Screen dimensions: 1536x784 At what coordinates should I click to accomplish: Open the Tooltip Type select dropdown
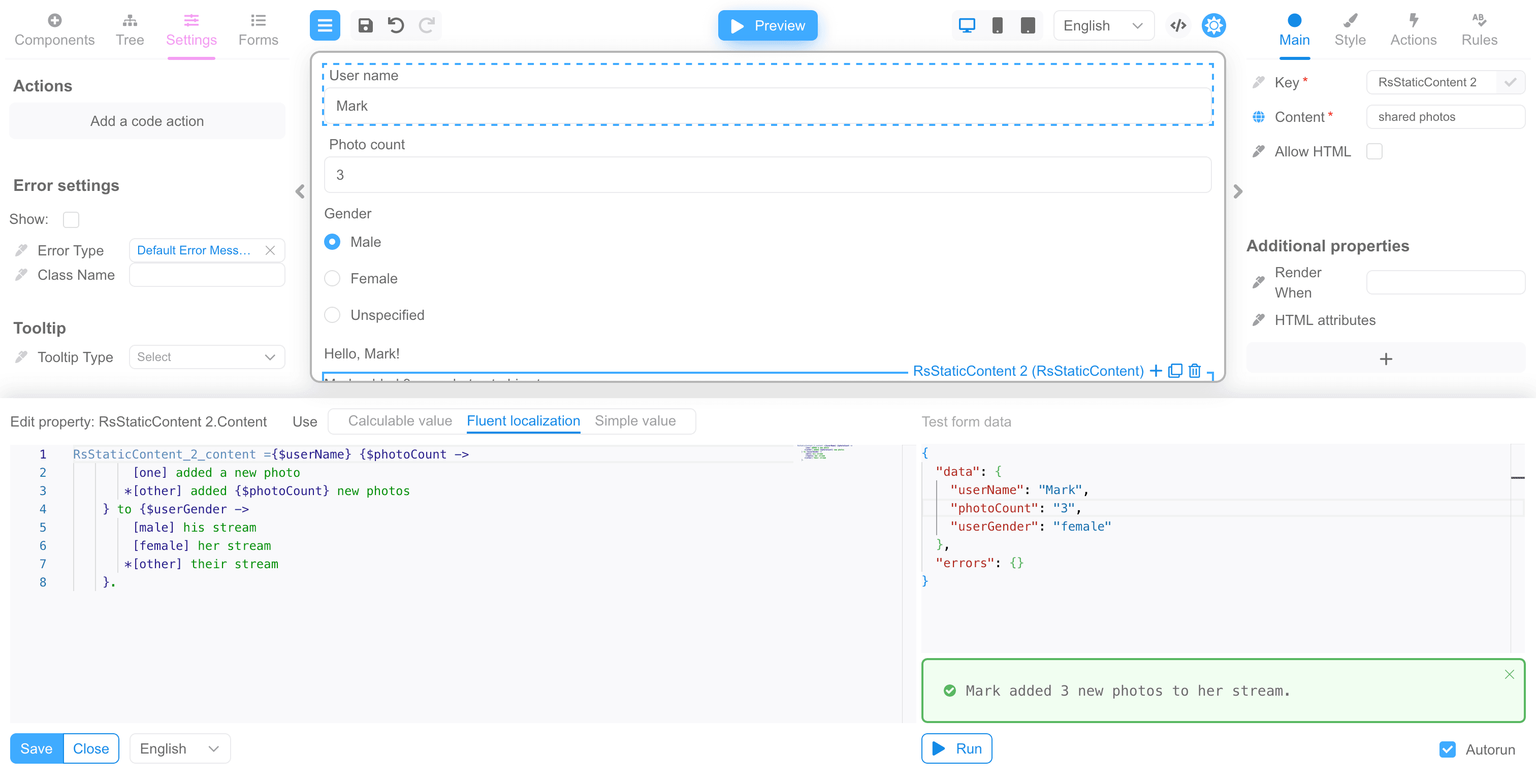(206, 357)
